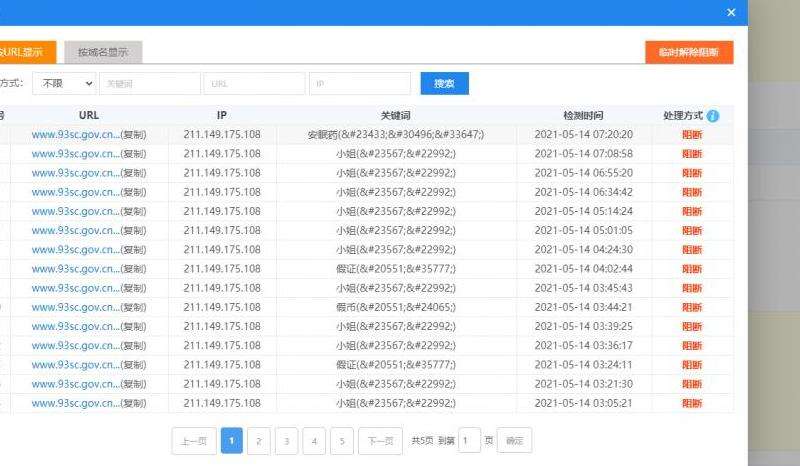Viewport: 800px width, 466px height.
Task: Click 阻断 status in the 06:34:42 row
Action: click(x=692, y=192)
